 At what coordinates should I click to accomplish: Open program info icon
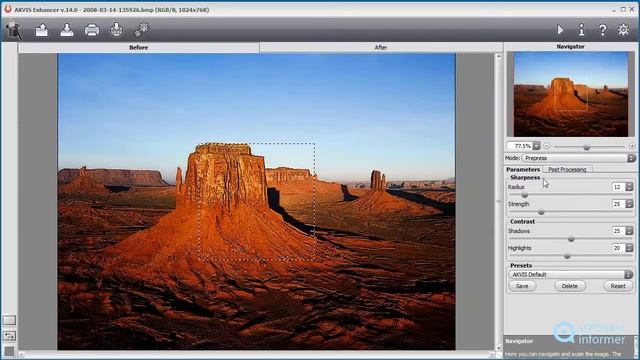coord(582,30)
